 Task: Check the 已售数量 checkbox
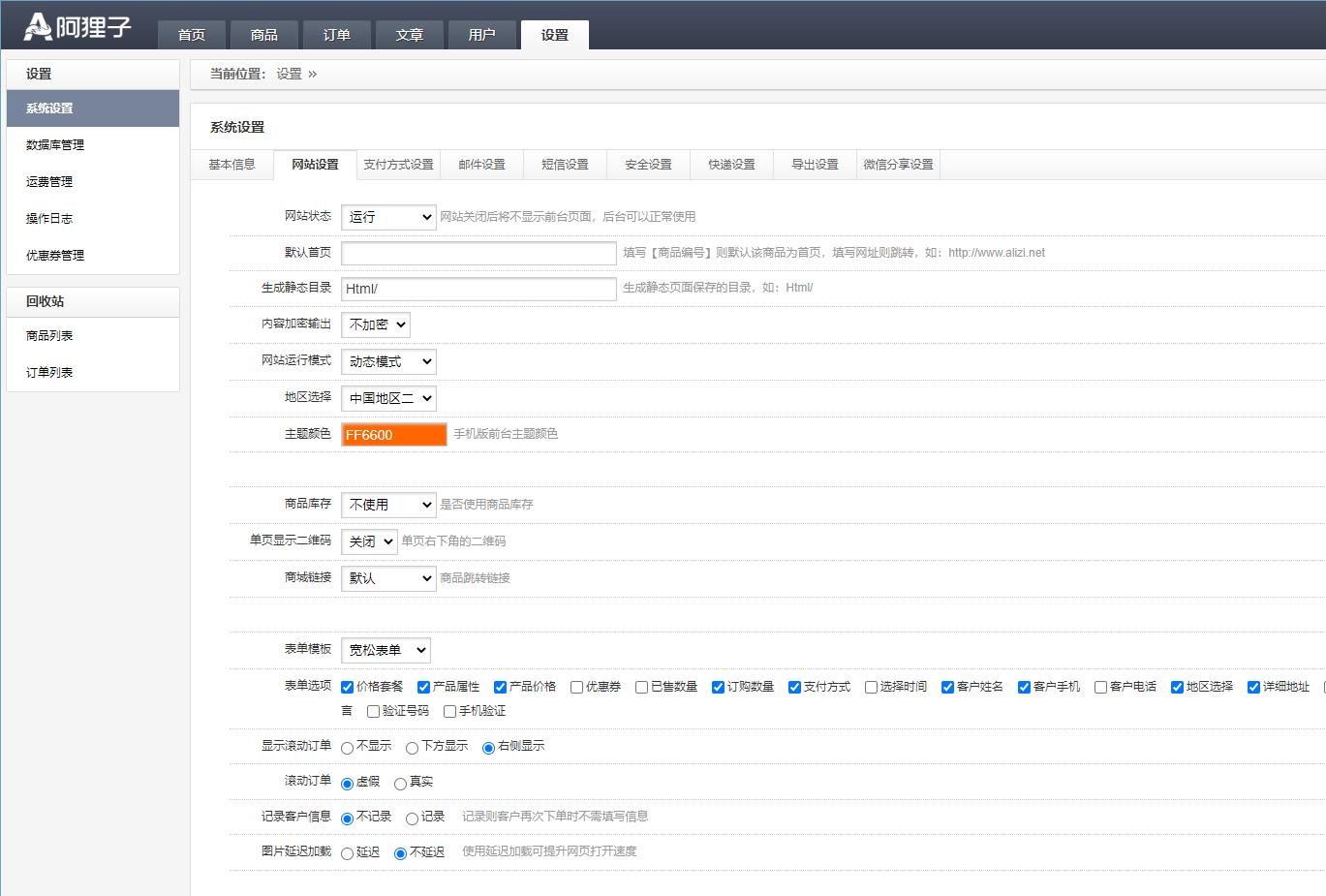[x=641, y=687]
